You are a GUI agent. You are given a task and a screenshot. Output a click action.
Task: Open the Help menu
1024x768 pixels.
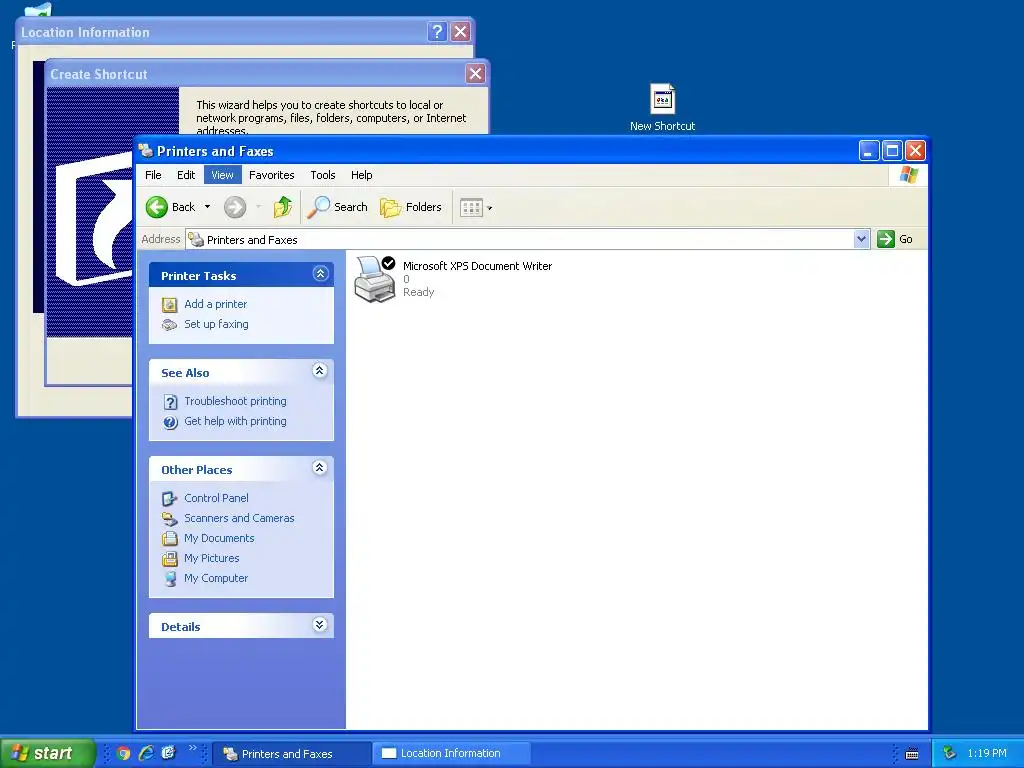click(x=361, y=175)
